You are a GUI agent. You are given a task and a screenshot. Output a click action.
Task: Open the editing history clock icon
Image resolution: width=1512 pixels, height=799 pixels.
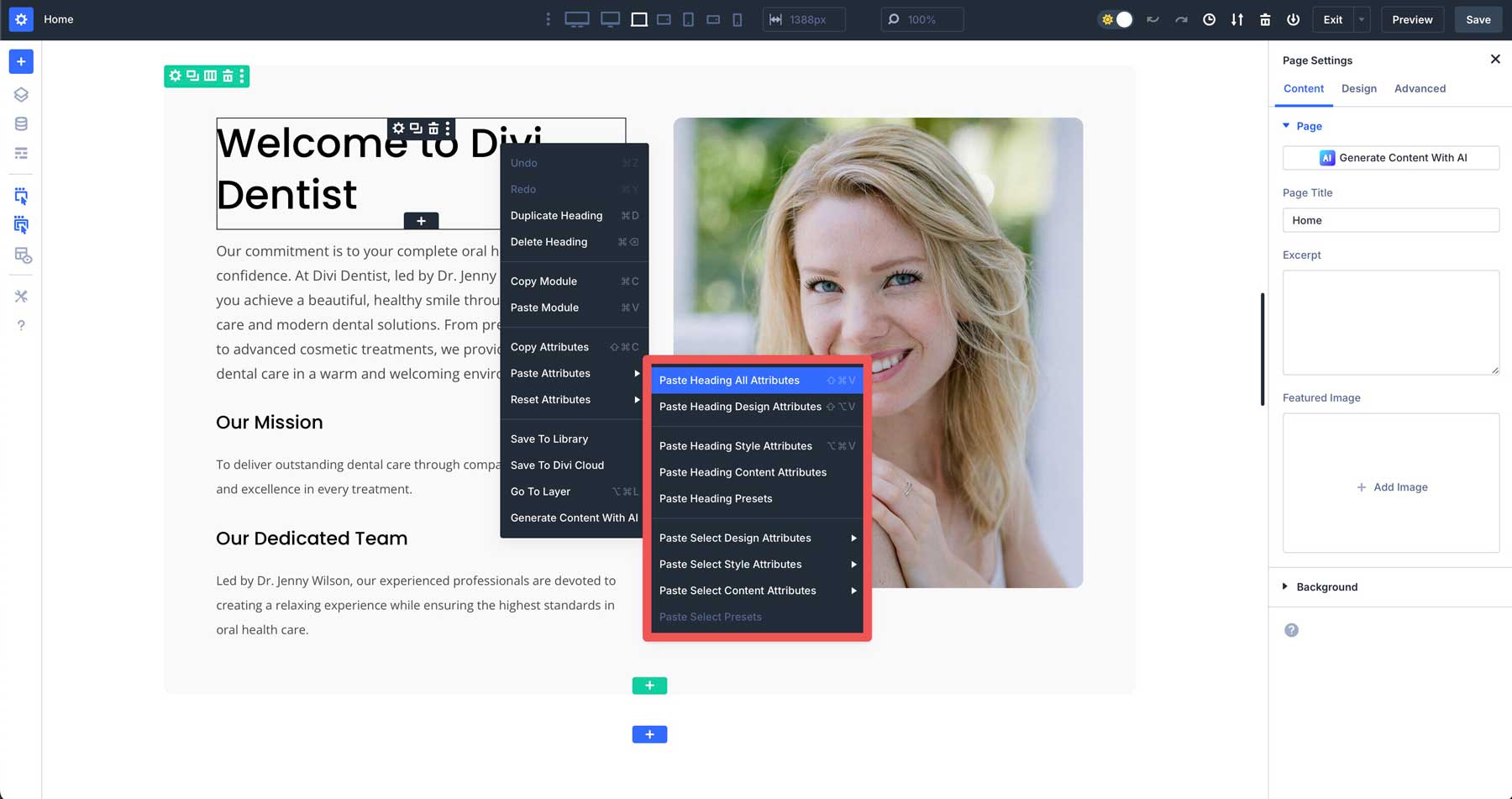[1210, 18]
